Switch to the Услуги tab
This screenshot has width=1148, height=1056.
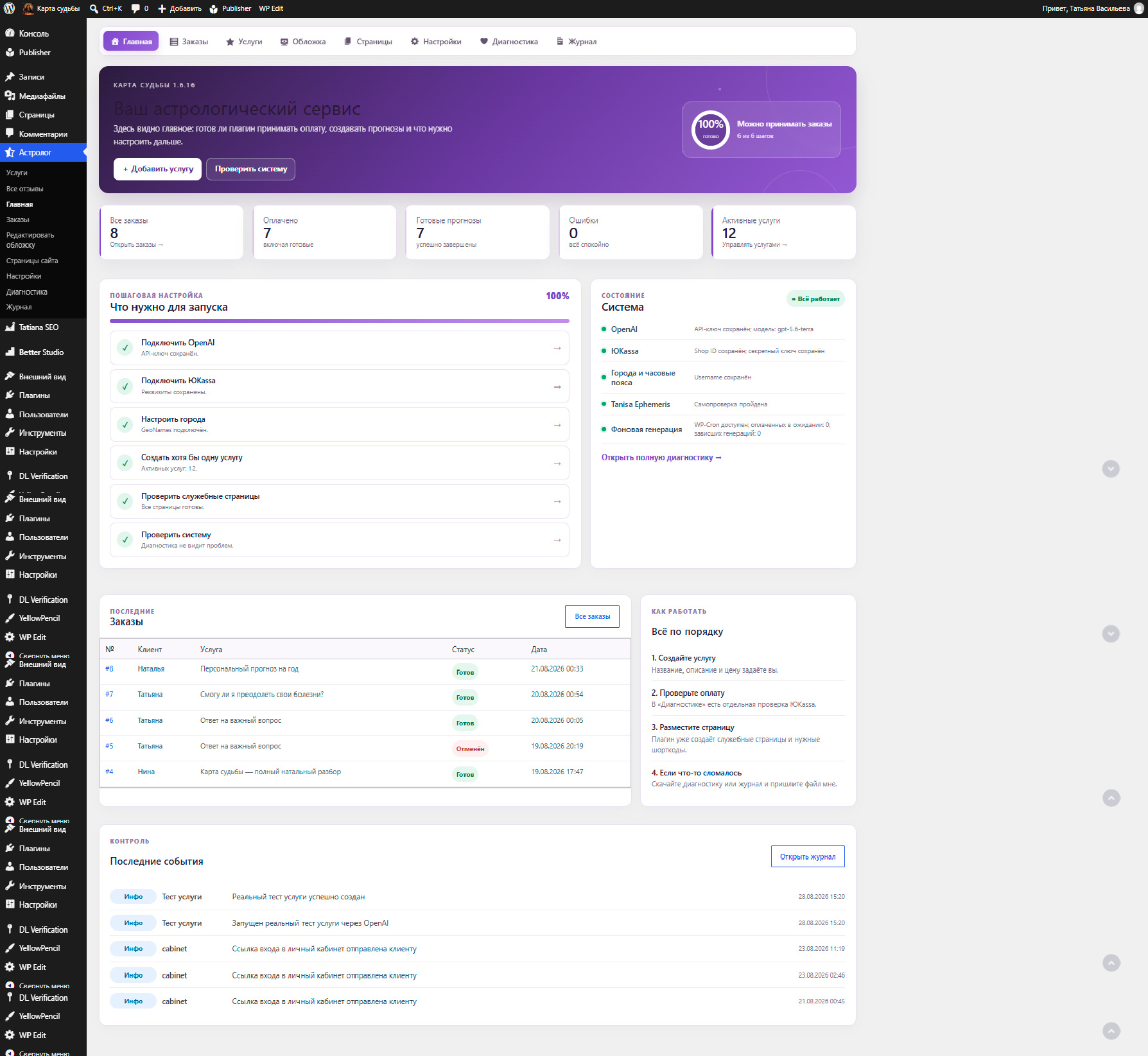(244, 41)
